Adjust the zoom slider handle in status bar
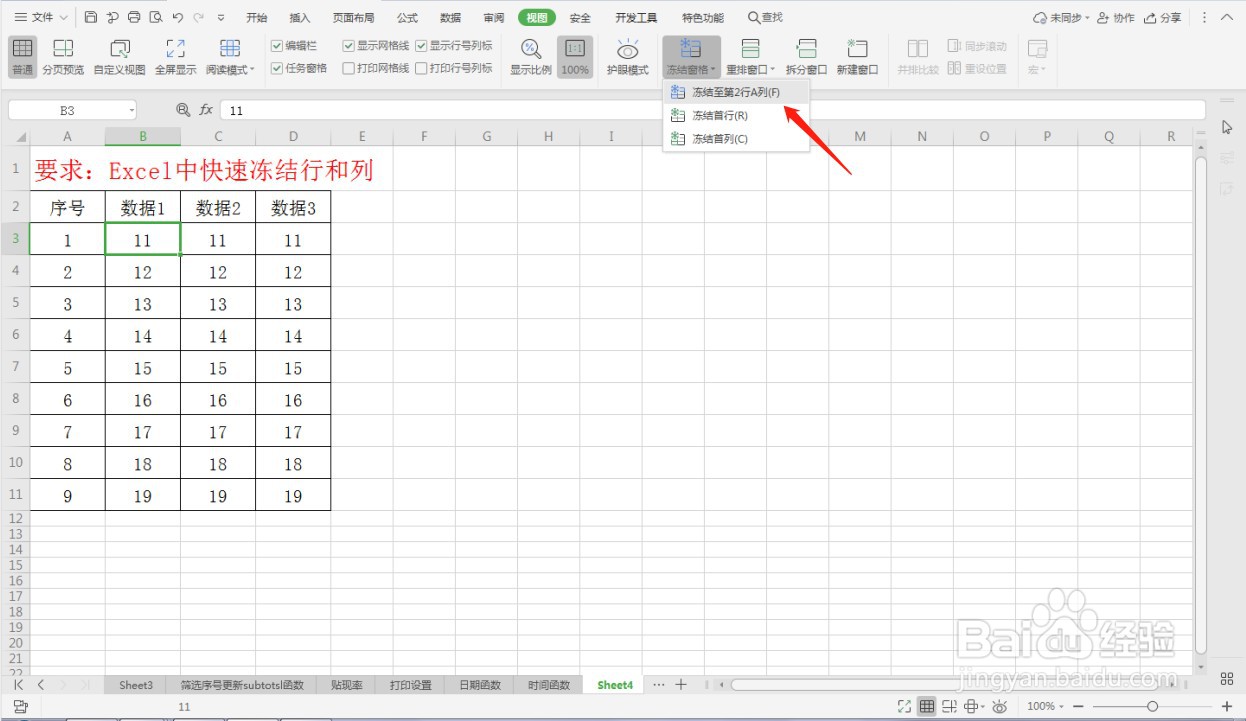Viewport: 1246px width, 721px height. (1152, 706)
